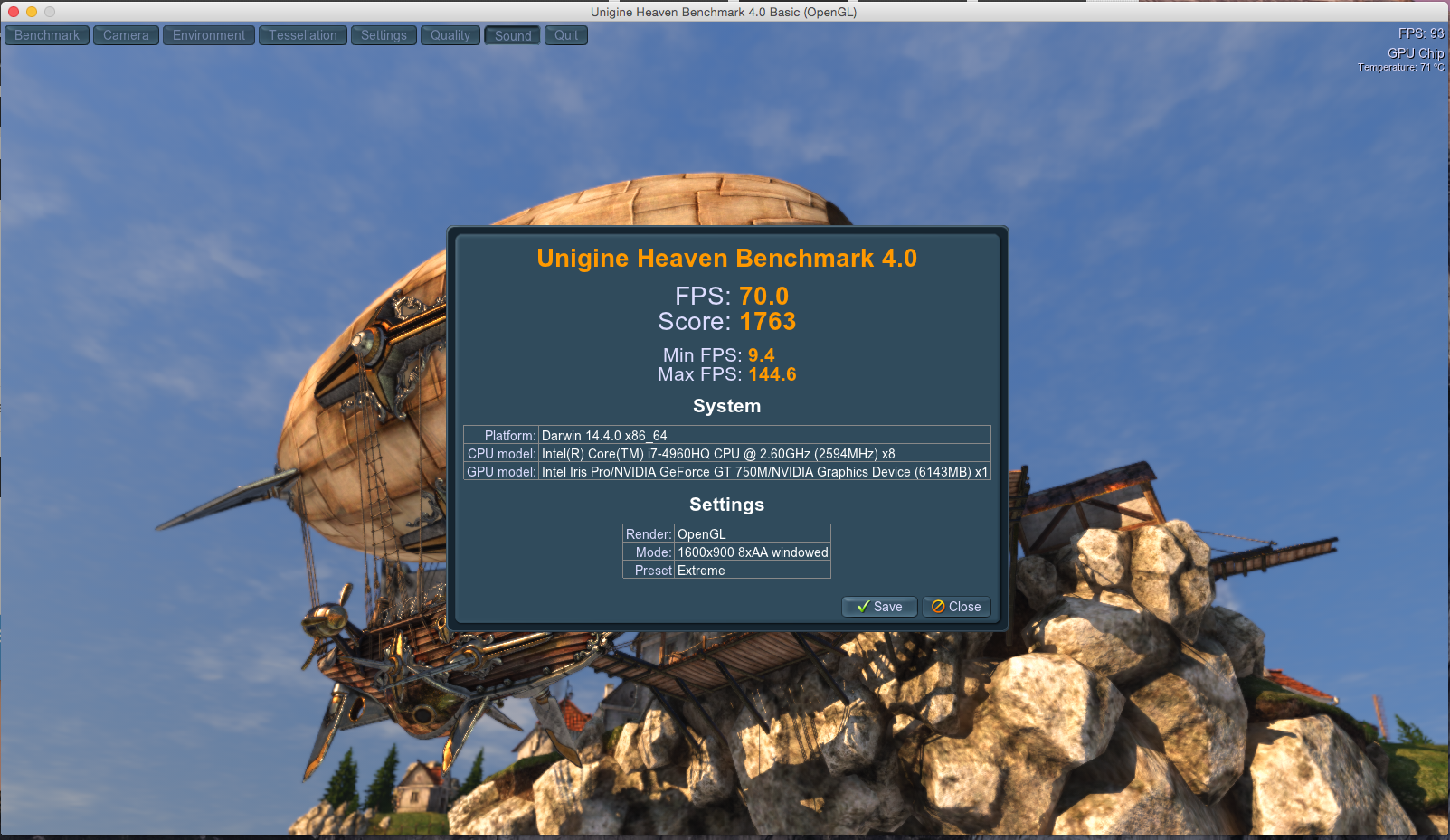Click the red window close button

(x=14, y=12)
